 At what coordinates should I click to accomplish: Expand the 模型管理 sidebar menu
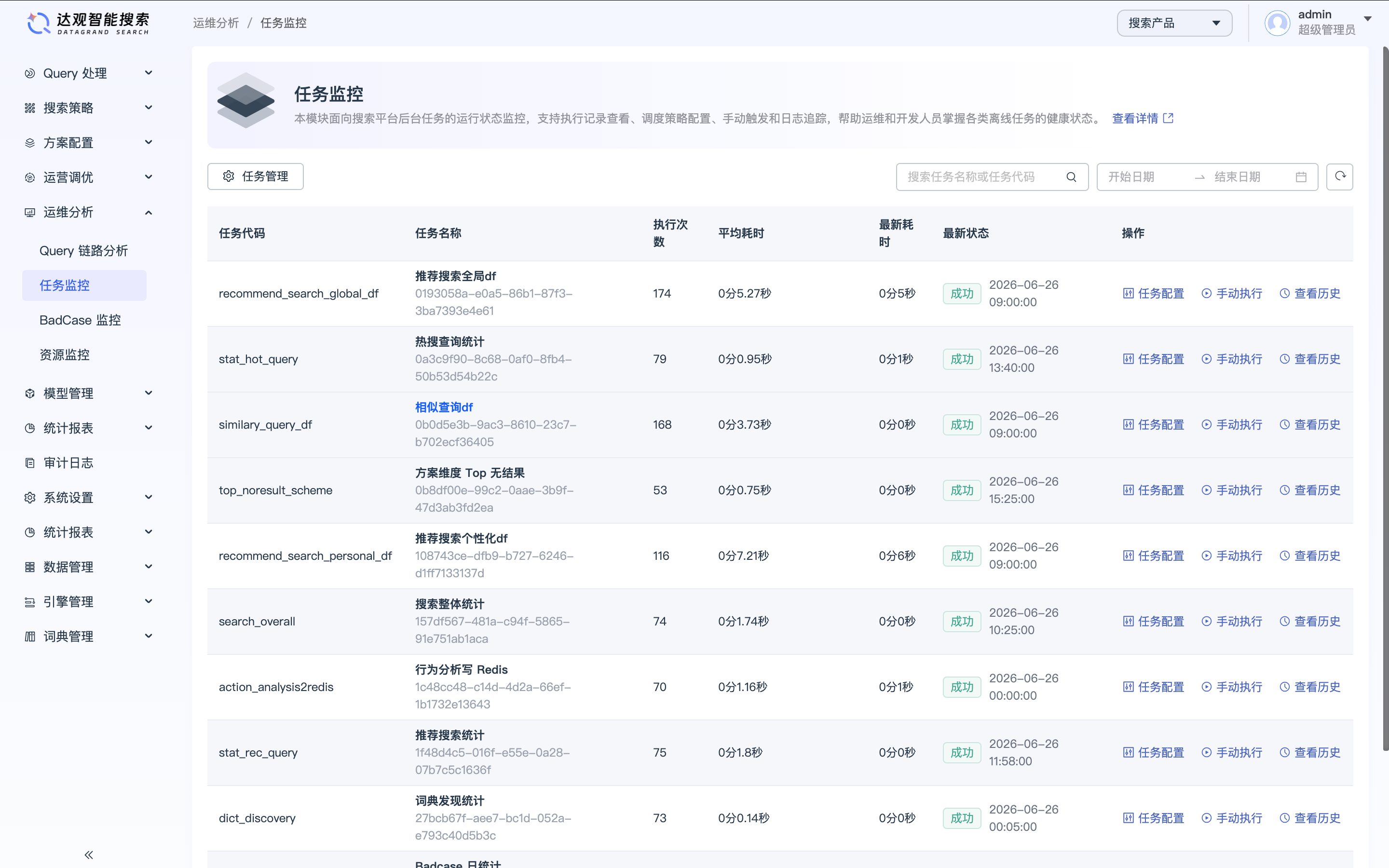pos(89,393)
